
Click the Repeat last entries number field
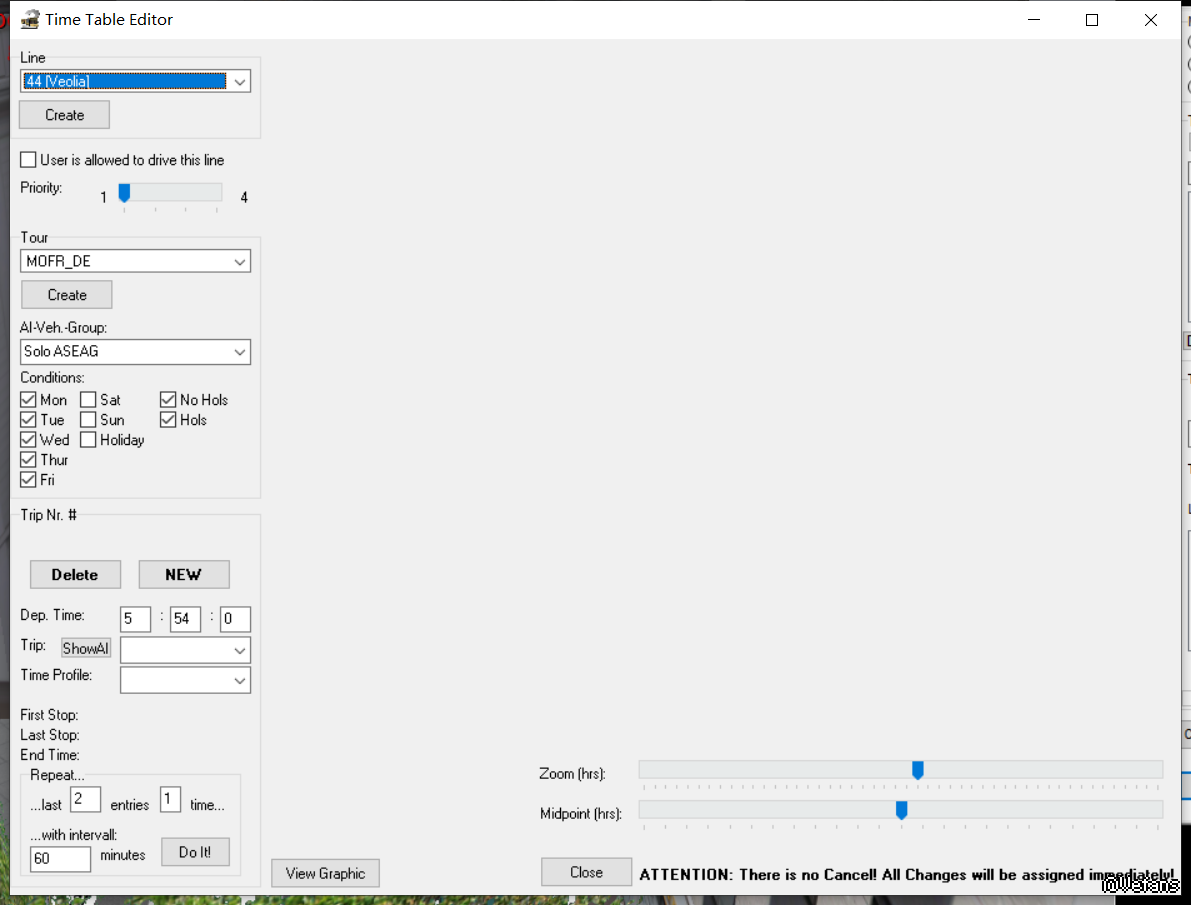click(x=85, y=799)
